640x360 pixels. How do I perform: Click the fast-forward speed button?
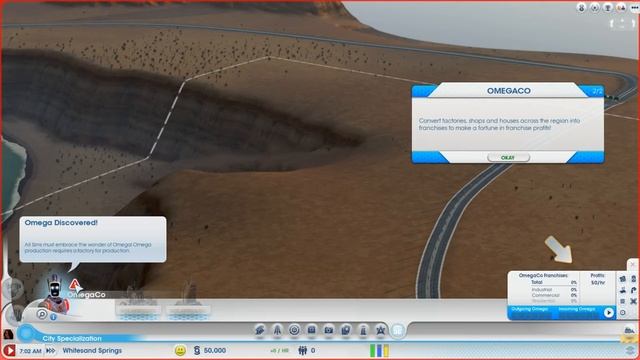51,351
